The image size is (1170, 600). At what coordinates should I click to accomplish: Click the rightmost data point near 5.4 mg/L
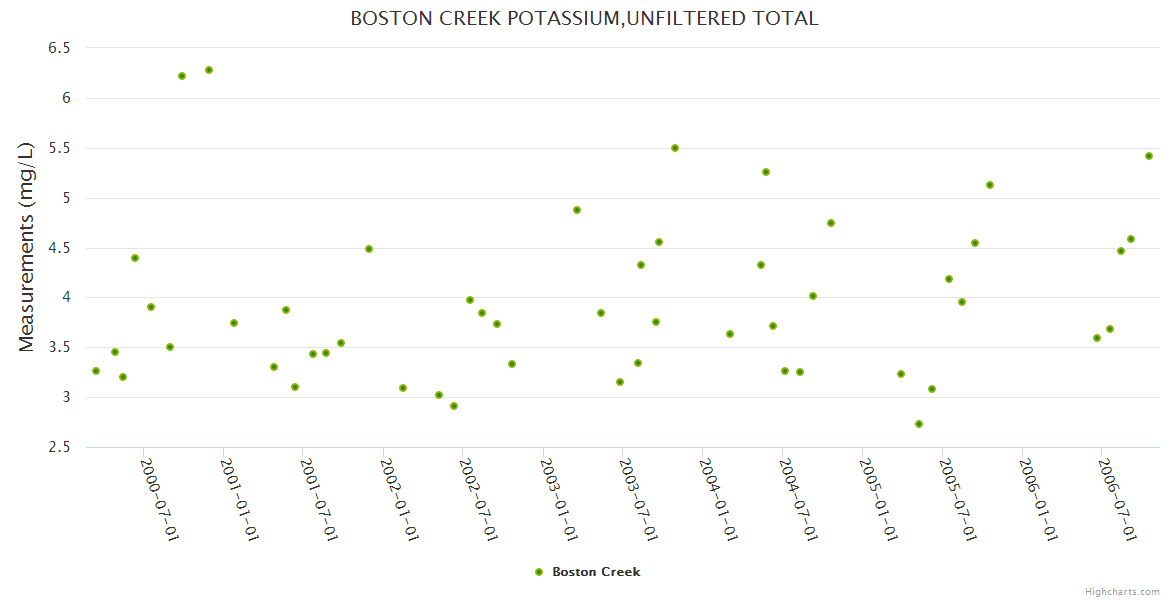[x=1149, y=156]
